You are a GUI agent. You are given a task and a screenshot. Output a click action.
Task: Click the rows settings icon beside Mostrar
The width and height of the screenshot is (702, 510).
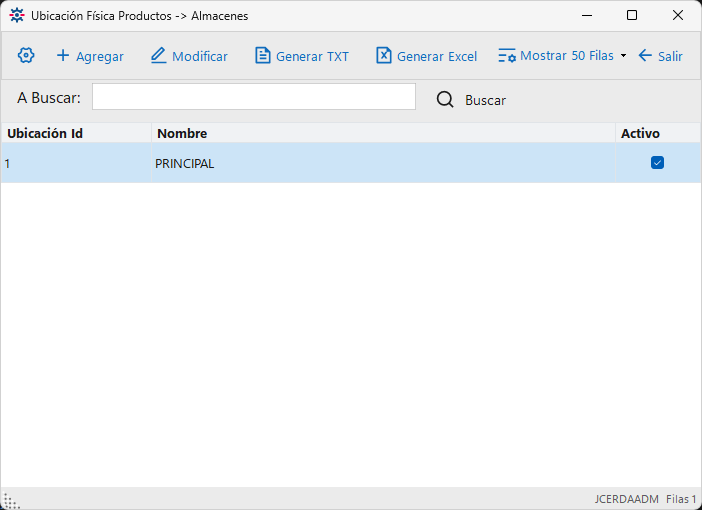pos(507,56)
